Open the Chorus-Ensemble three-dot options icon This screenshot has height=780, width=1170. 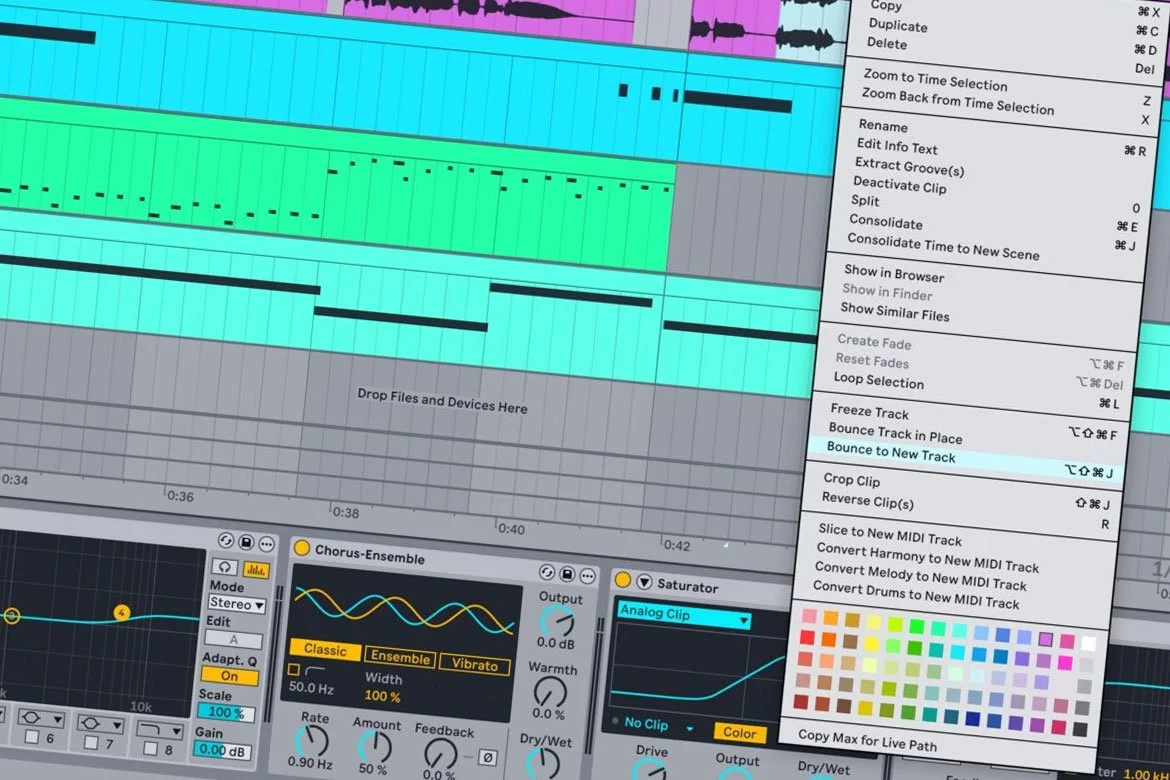[x=587, y=575]
